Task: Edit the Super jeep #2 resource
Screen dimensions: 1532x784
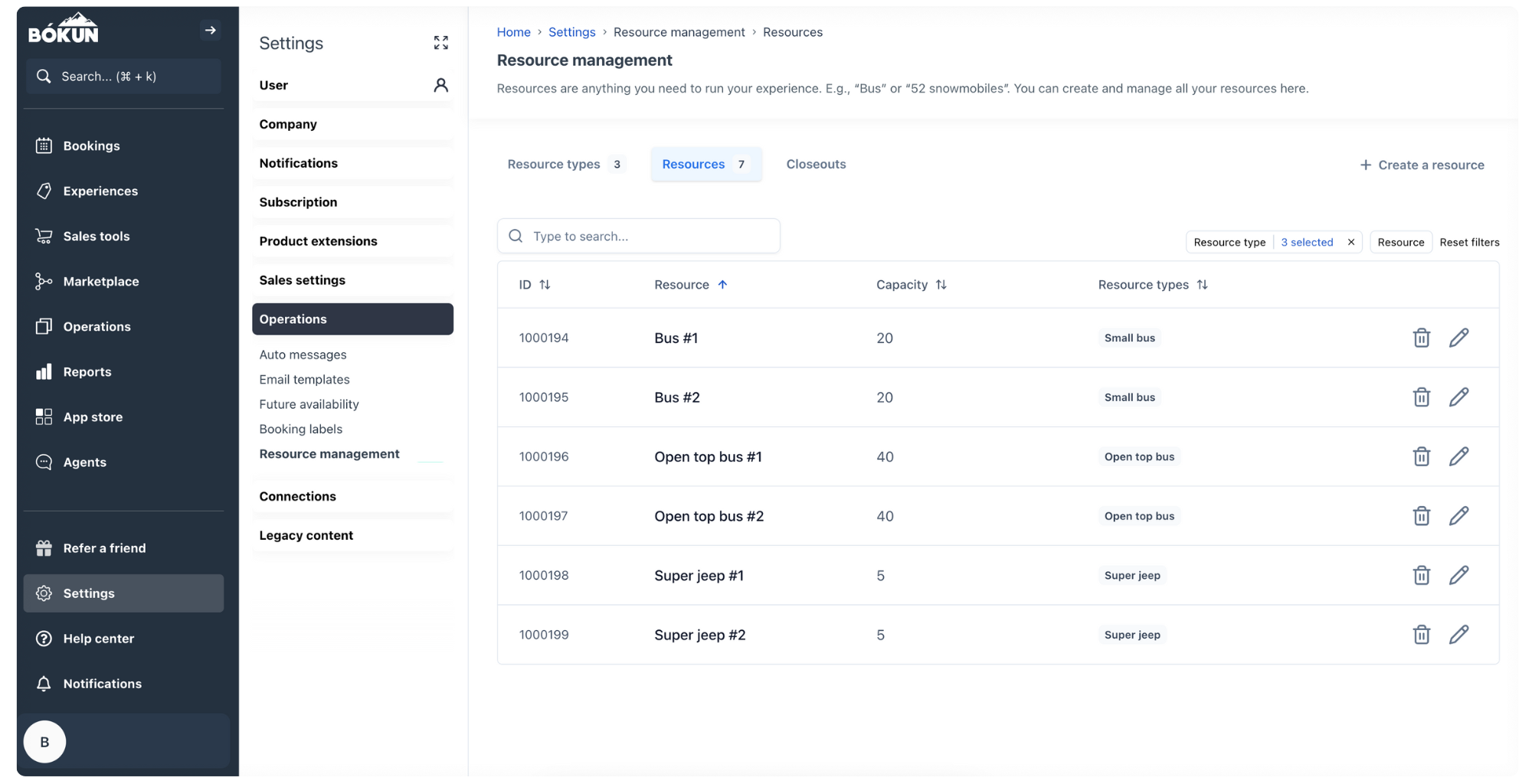Action: (1459, 635)
